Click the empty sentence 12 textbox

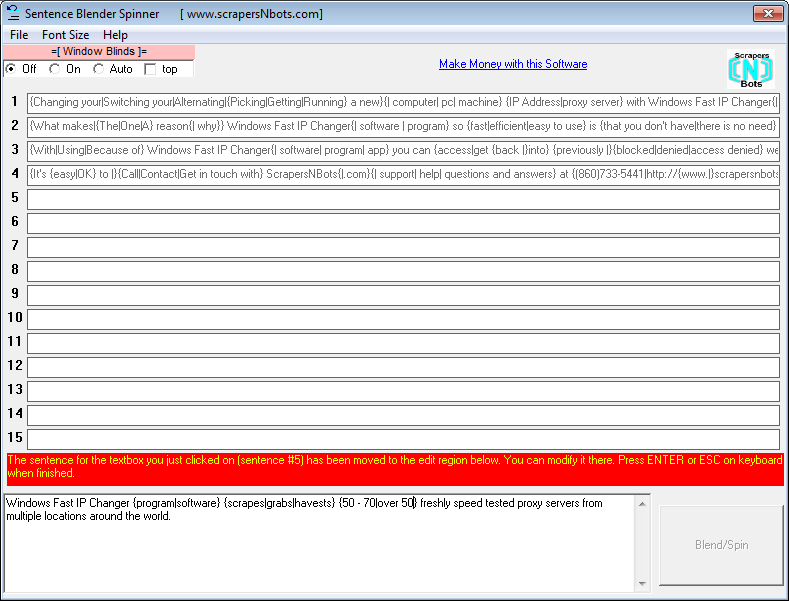[x=403, y=367]
